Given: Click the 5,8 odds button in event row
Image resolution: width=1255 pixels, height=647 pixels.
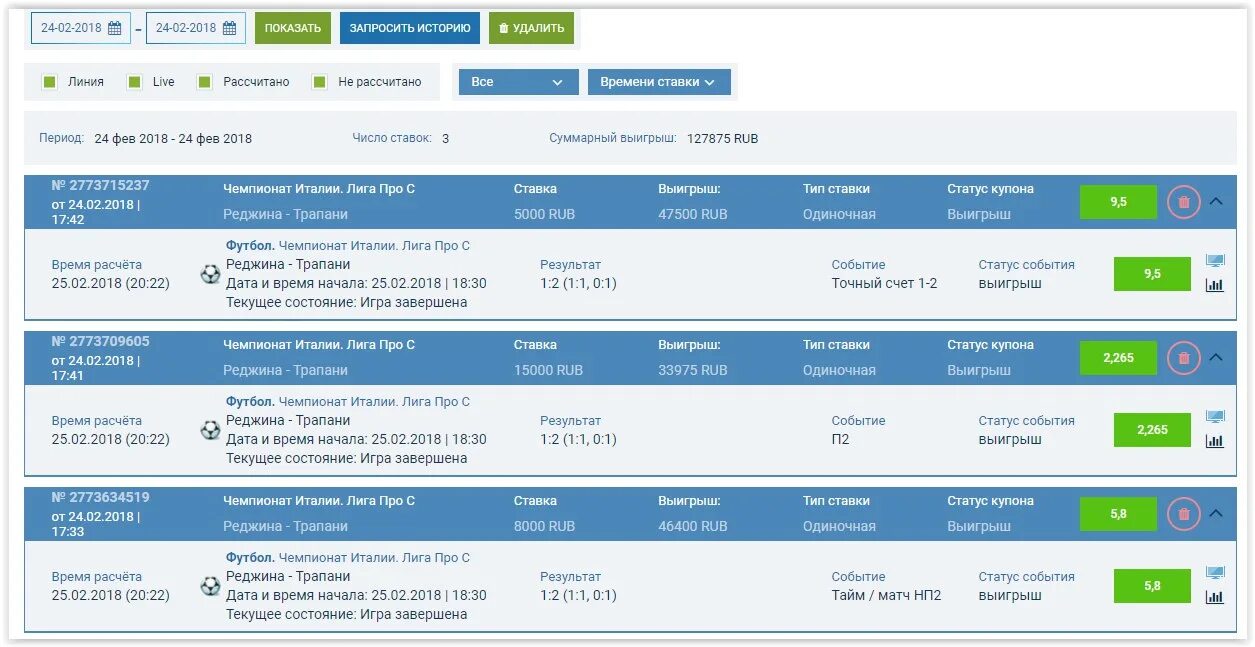Looking at the screenshot, I should [1152, 586].
